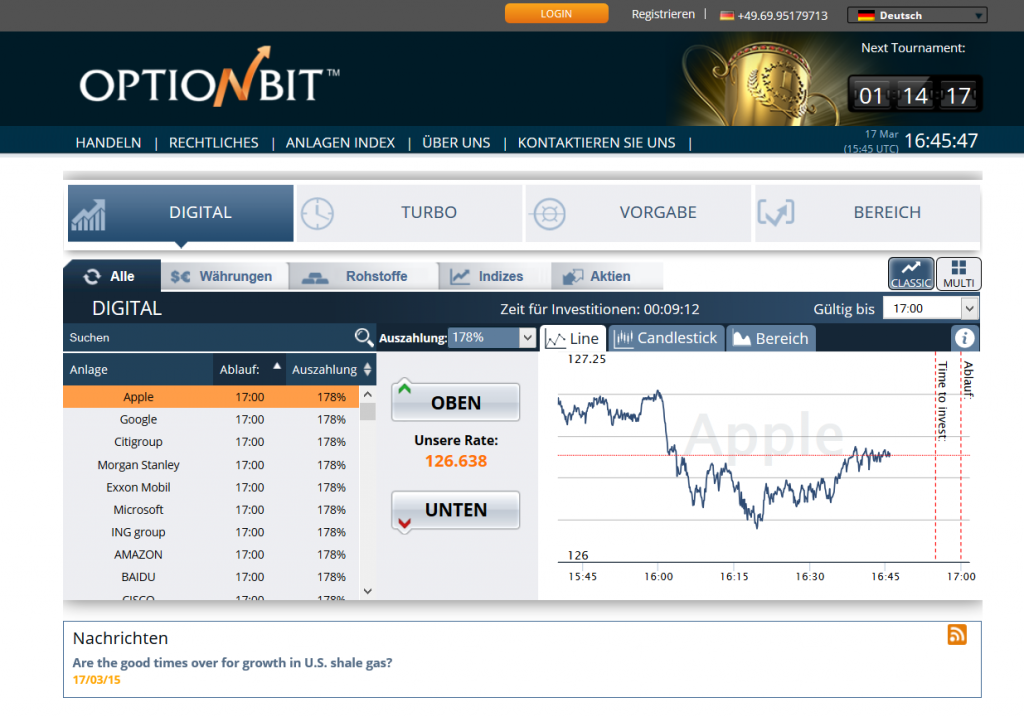Click the Nachrichten RSS feed icon
The image size is (1024, 717).
point(957,634)
